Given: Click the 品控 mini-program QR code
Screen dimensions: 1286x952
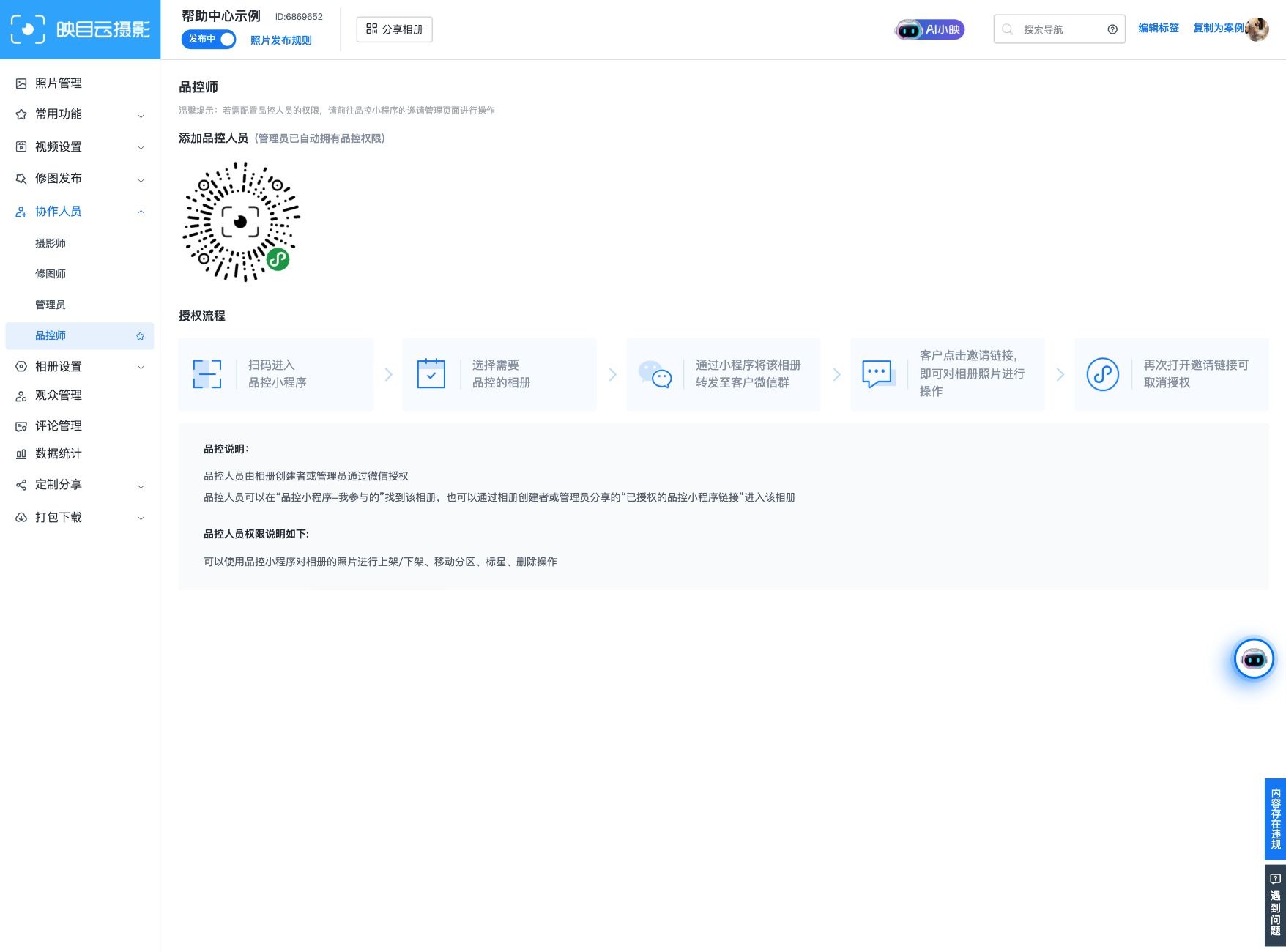Looking at the screenshot, I should tap(241, 221).
